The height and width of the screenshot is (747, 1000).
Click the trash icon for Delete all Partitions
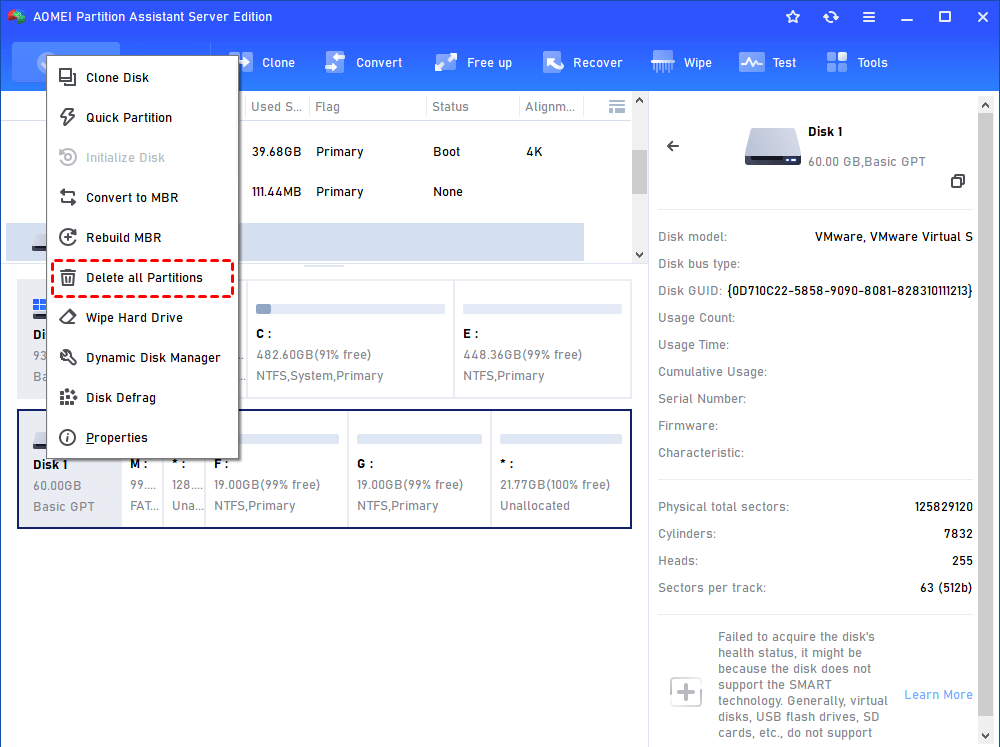click(68, 277)
